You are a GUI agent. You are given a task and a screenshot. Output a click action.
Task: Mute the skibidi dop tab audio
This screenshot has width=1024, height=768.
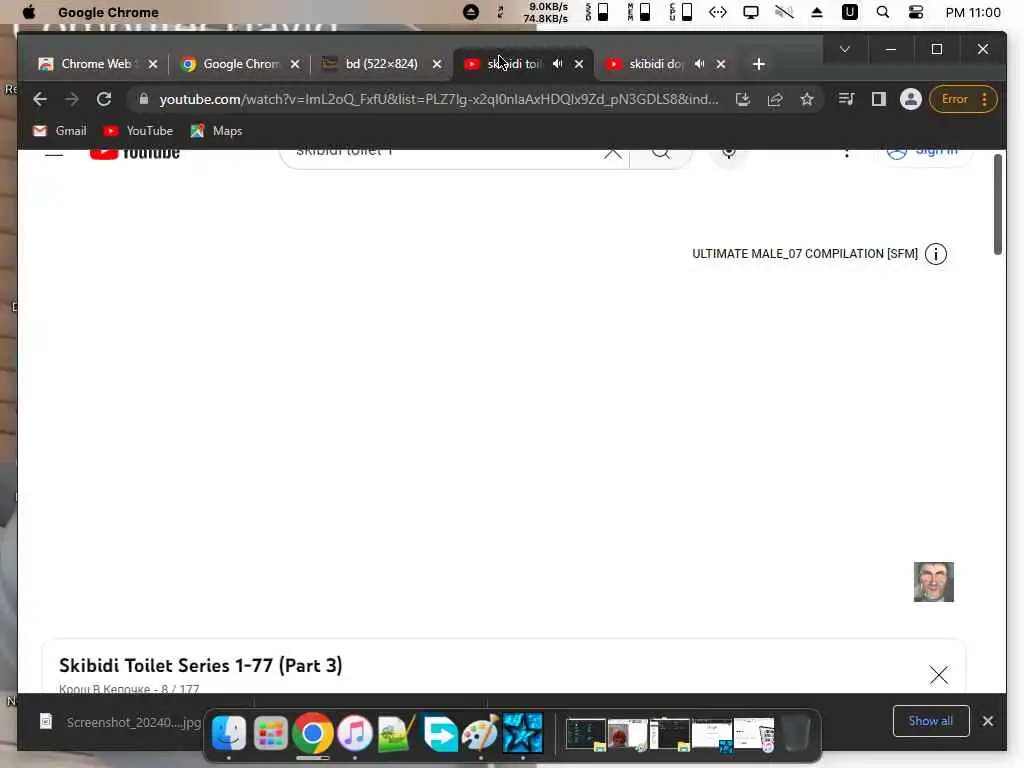[x=699, y=64]
